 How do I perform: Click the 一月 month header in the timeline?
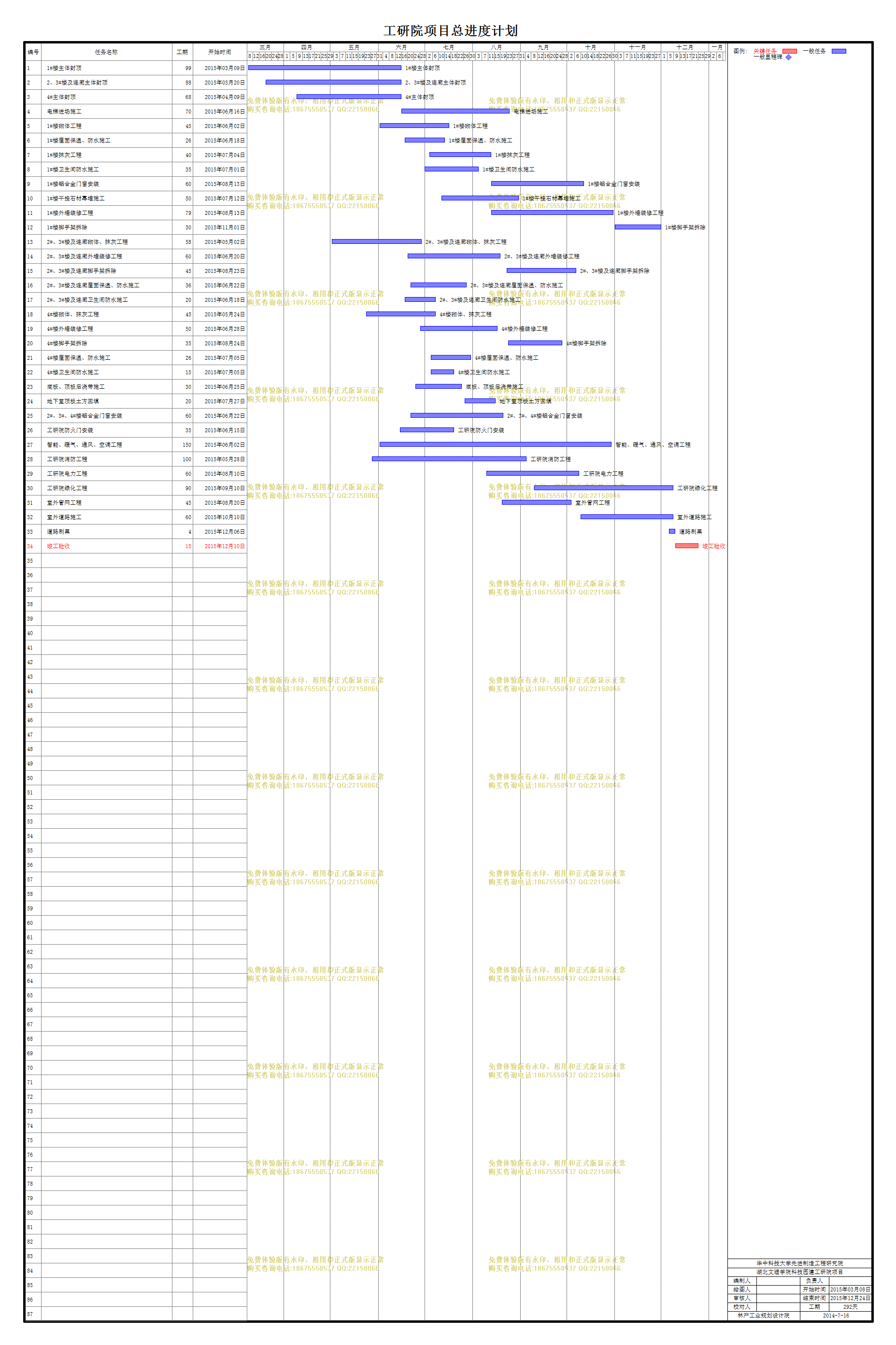click(x=717, y=47)
